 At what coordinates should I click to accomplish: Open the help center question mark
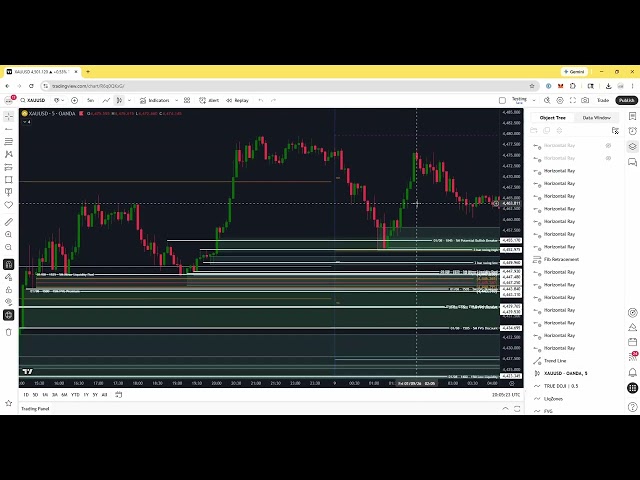tap(632, 407)
